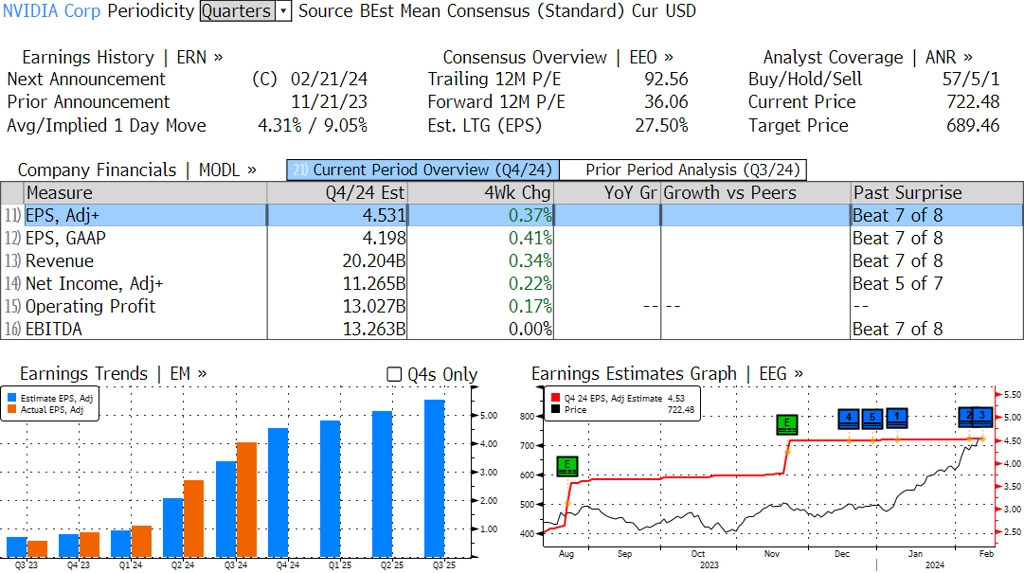Select the blue event marker numbered 1
The image size is (1024, 573).
[x=897, y=417]
